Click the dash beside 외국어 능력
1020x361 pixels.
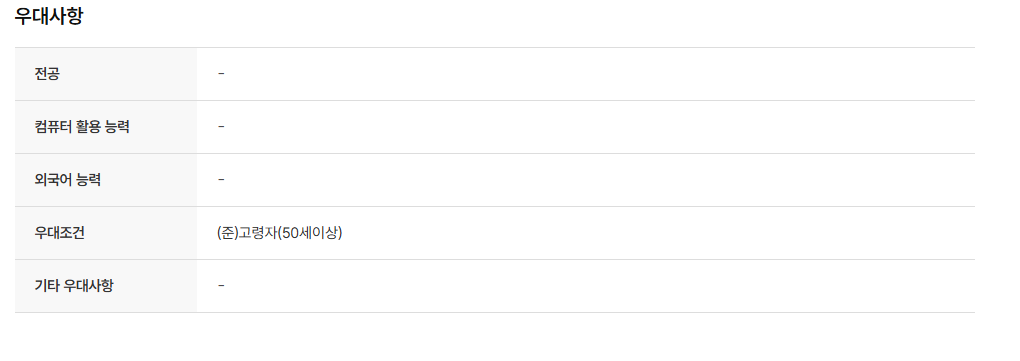point(221,180)
